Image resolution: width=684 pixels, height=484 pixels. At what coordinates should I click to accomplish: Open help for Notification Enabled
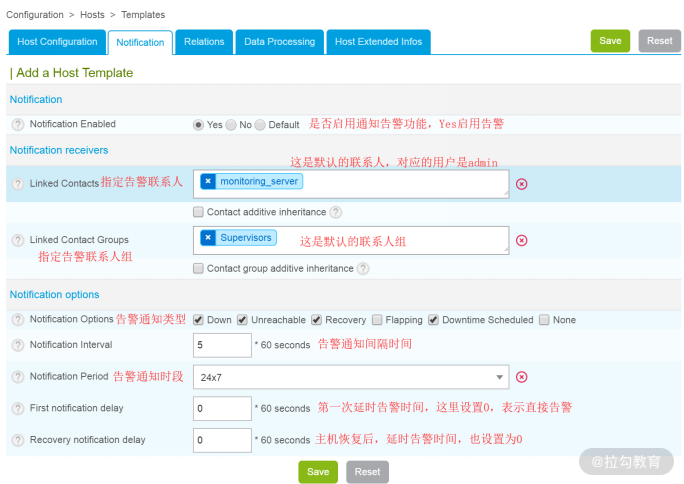[x=18, y=125]
